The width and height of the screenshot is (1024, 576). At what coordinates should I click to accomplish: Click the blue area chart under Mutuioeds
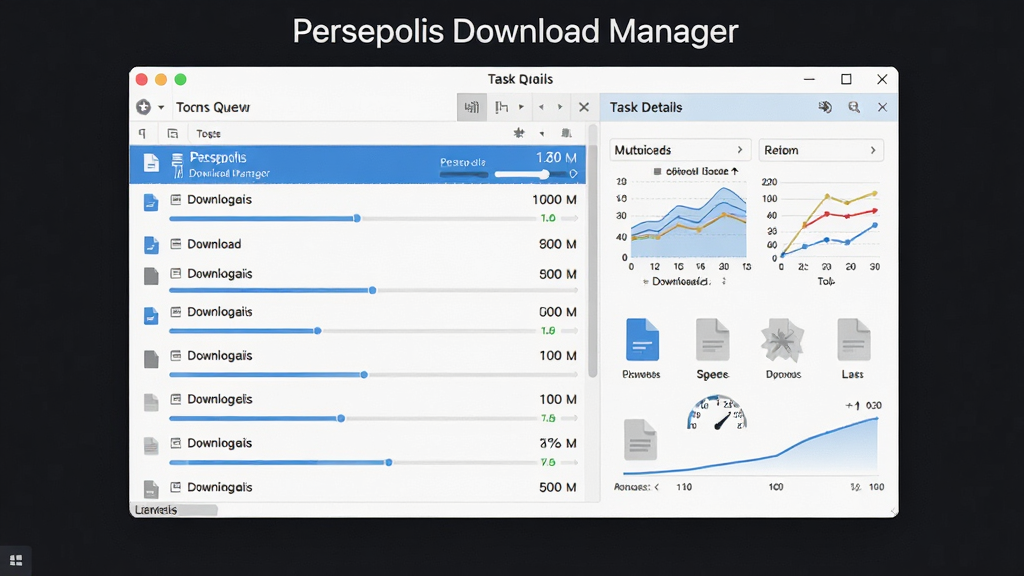[688, 222]
